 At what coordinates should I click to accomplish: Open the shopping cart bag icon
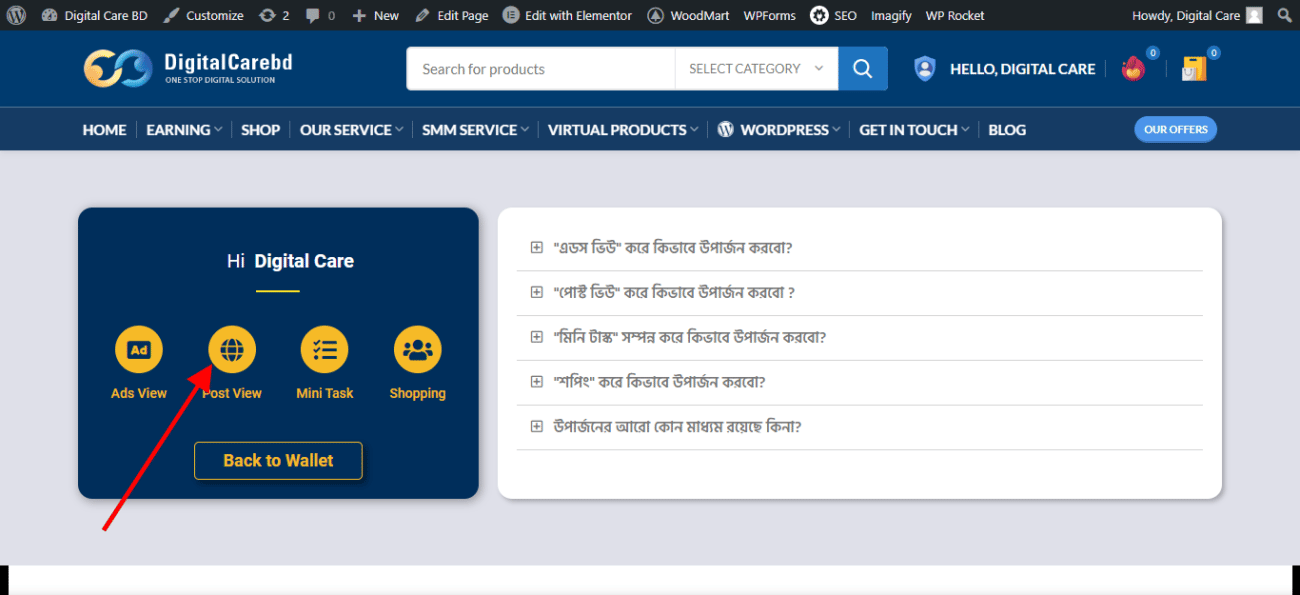1194,69
